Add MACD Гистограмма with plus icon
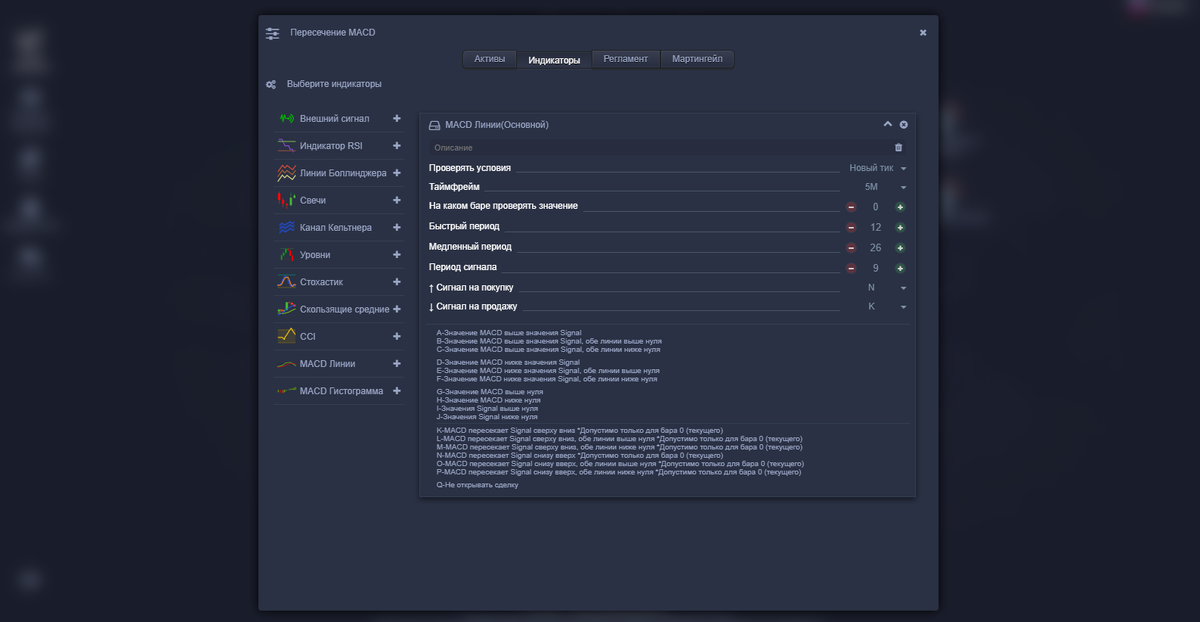 coord(397,391)
